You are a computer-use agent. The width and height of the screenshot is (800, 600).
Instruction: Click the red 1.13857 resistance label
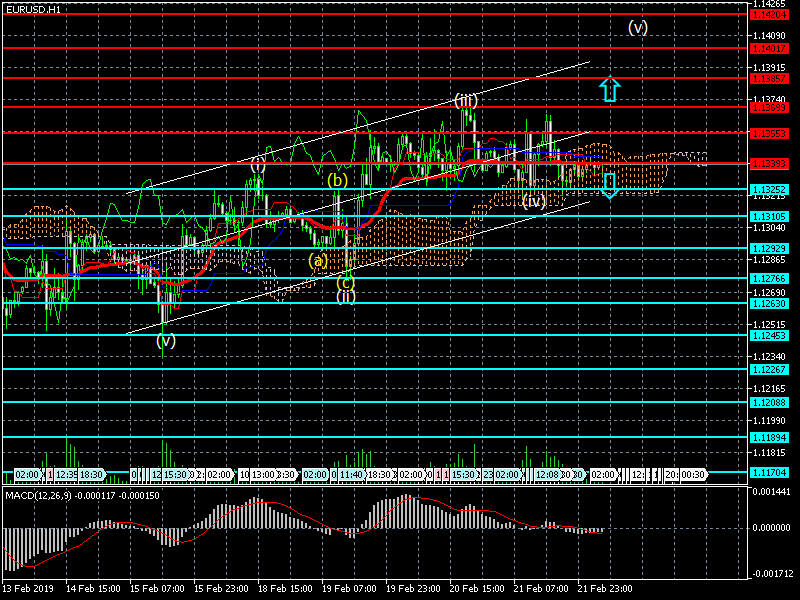pos(769,79)
